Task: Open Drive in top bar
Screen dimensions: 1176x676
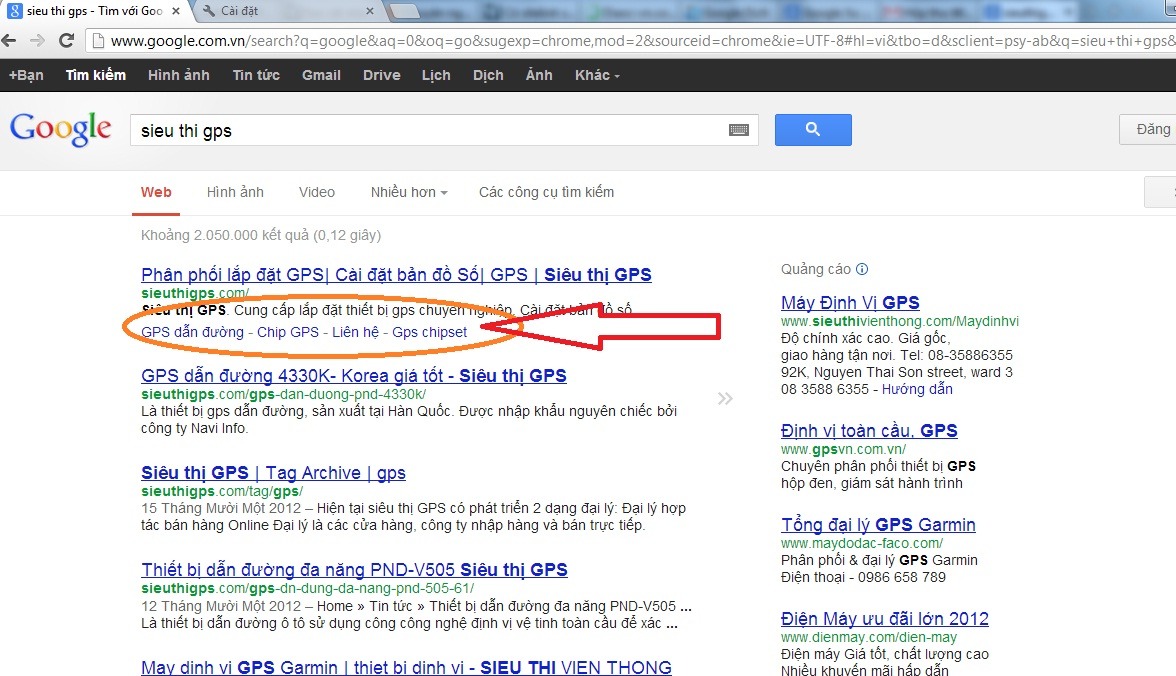Action: pyautogui.click(x=382, y=75)
